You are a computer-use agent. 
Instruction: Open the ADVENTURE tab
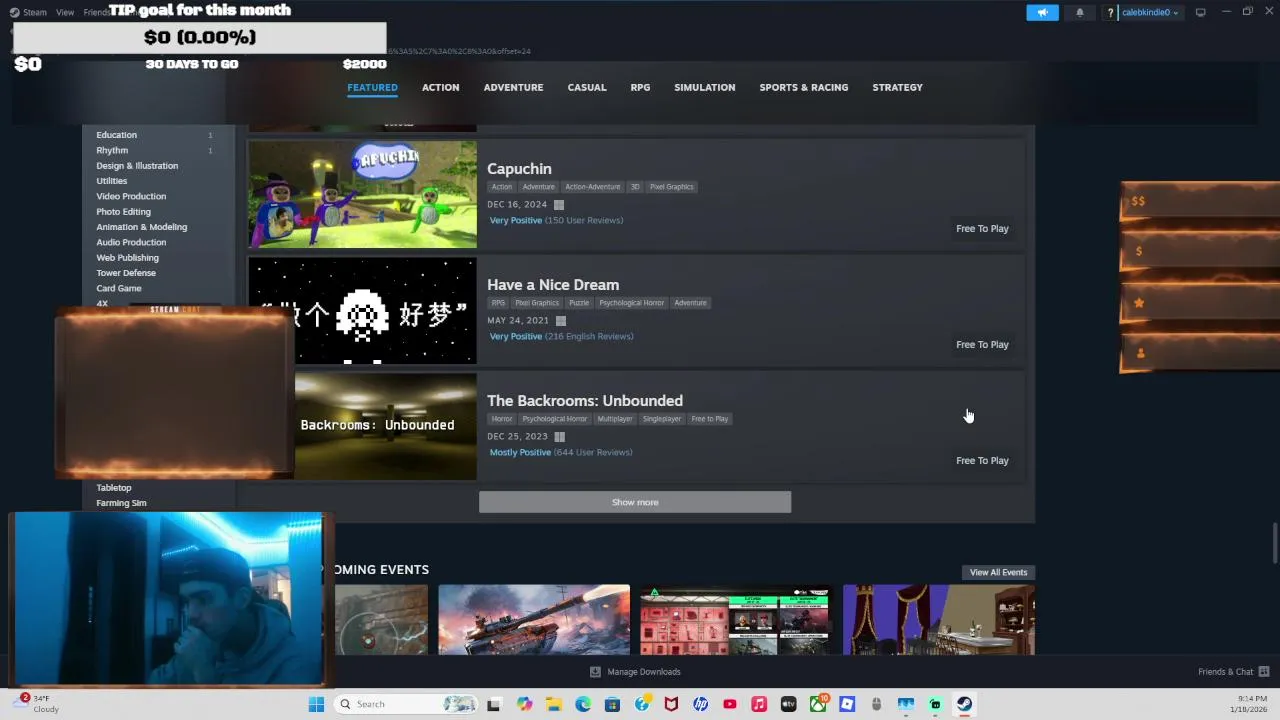[x=513, y=87]
